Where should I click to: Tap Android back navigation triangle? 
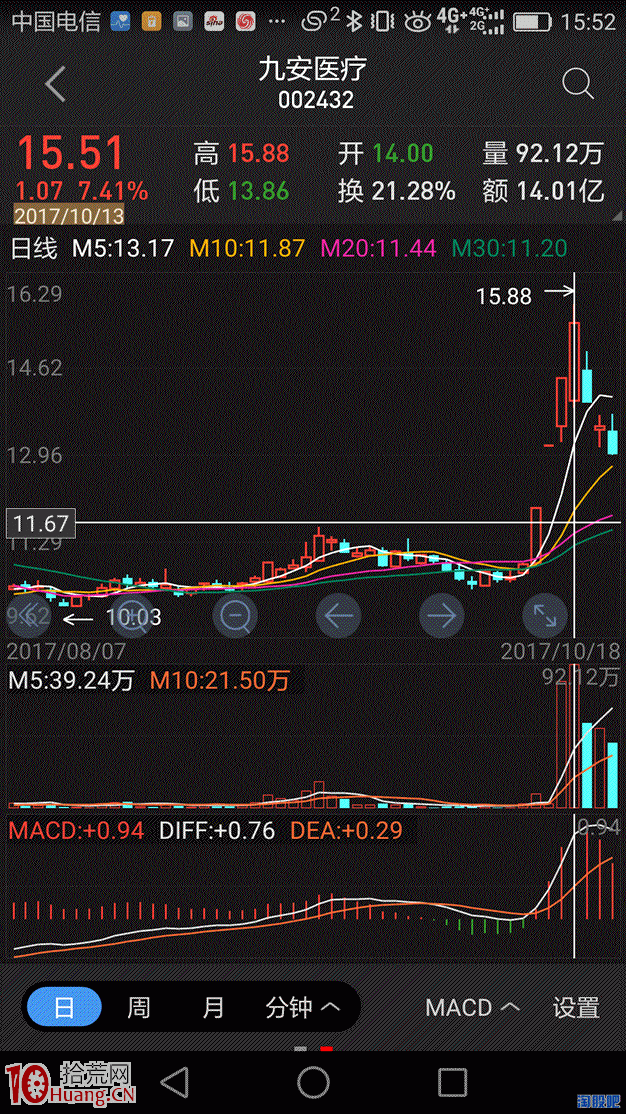[x=174, y=1082]
